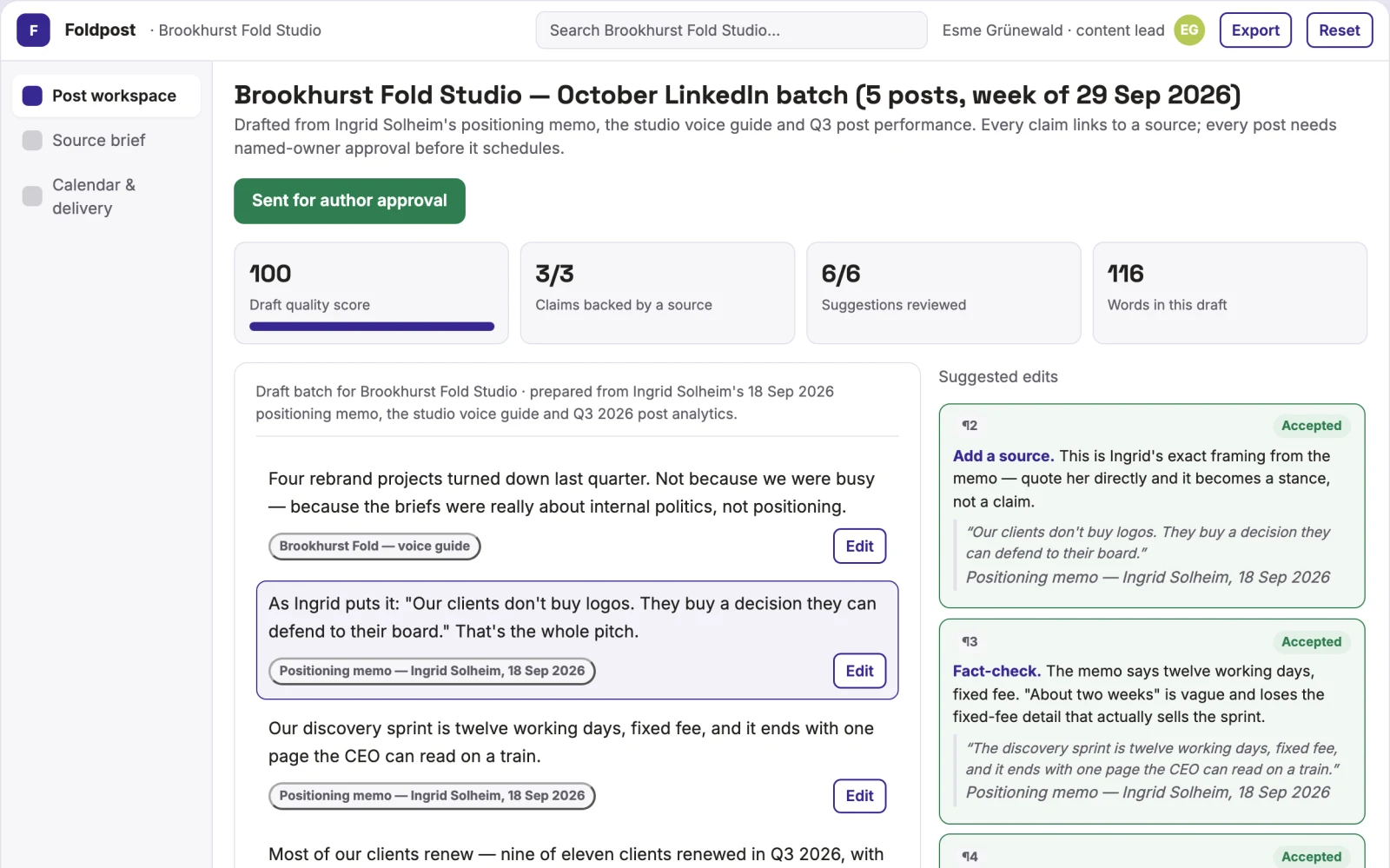Click the 'Add a source.' label
The width and height of the screenshot is (1390, 868).
click(x=1003, y=456)
